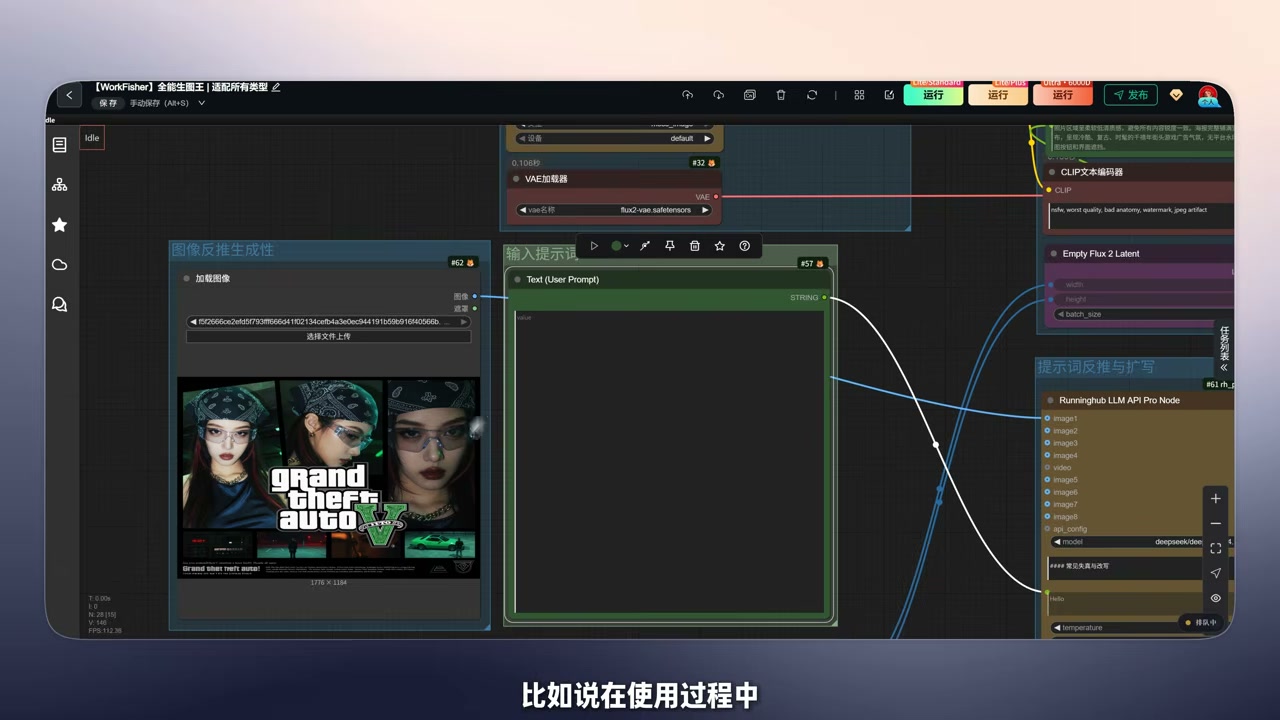Fit the canvas view with the frame icon
Viewport: 1280px width, 720px height.
point(1216,549)
